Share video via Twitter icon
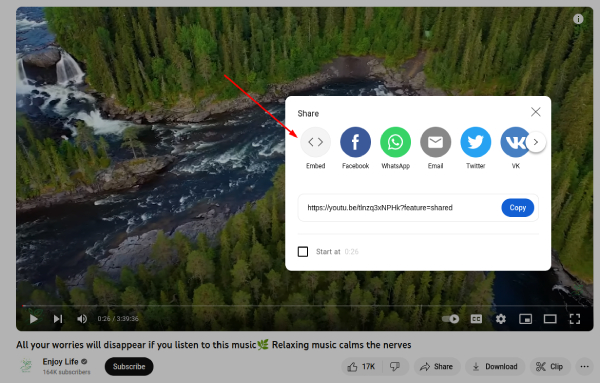Image resolution: width=600 pixels, height=383 pixels. 476,142
